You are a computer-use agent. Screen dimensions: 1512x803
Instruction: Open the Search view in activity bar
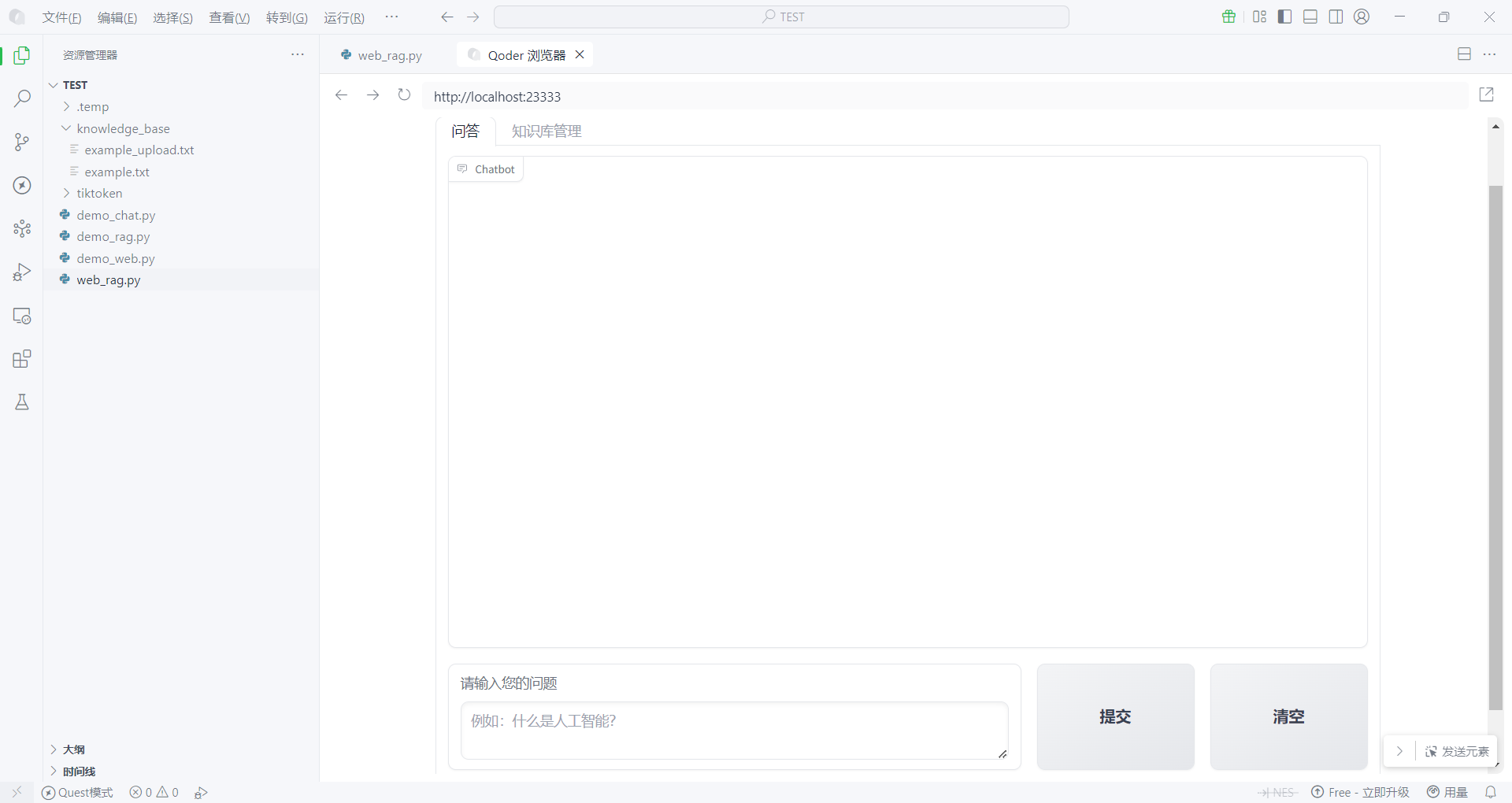22,98
